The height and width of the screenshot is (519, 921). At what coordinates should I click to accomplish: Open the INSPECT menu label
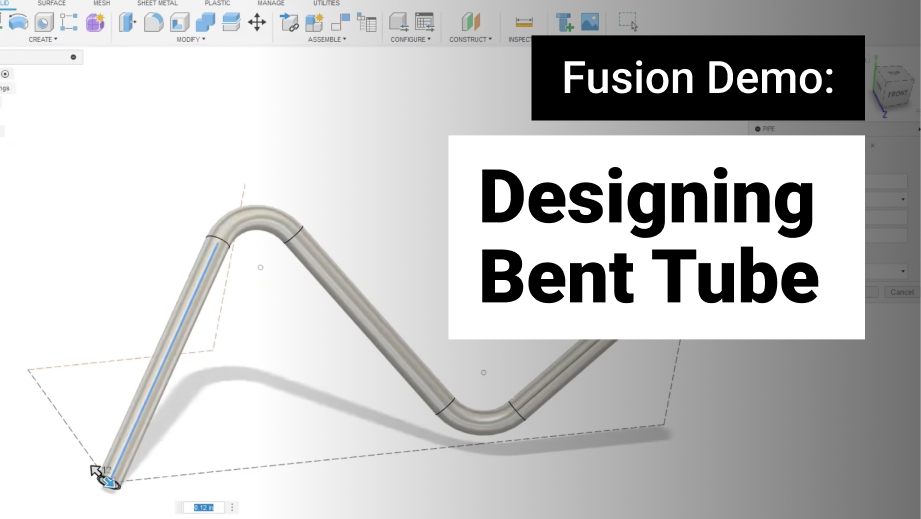pos(520,39)
